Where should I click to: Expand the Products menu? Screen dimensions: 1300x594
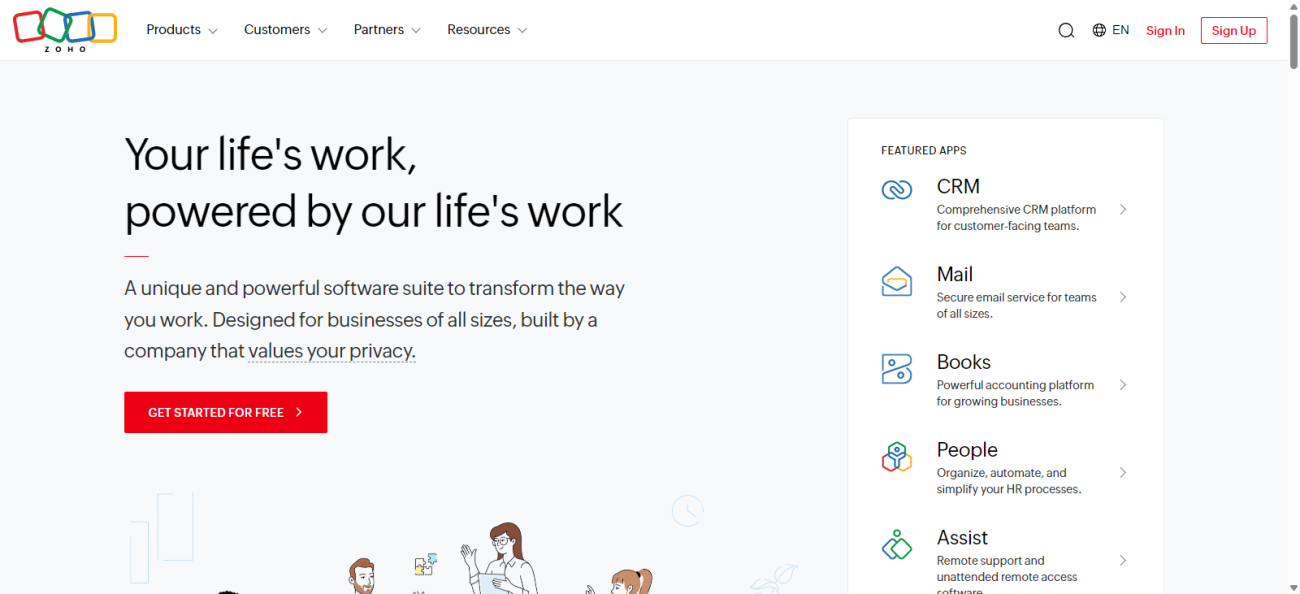point(182,30)
